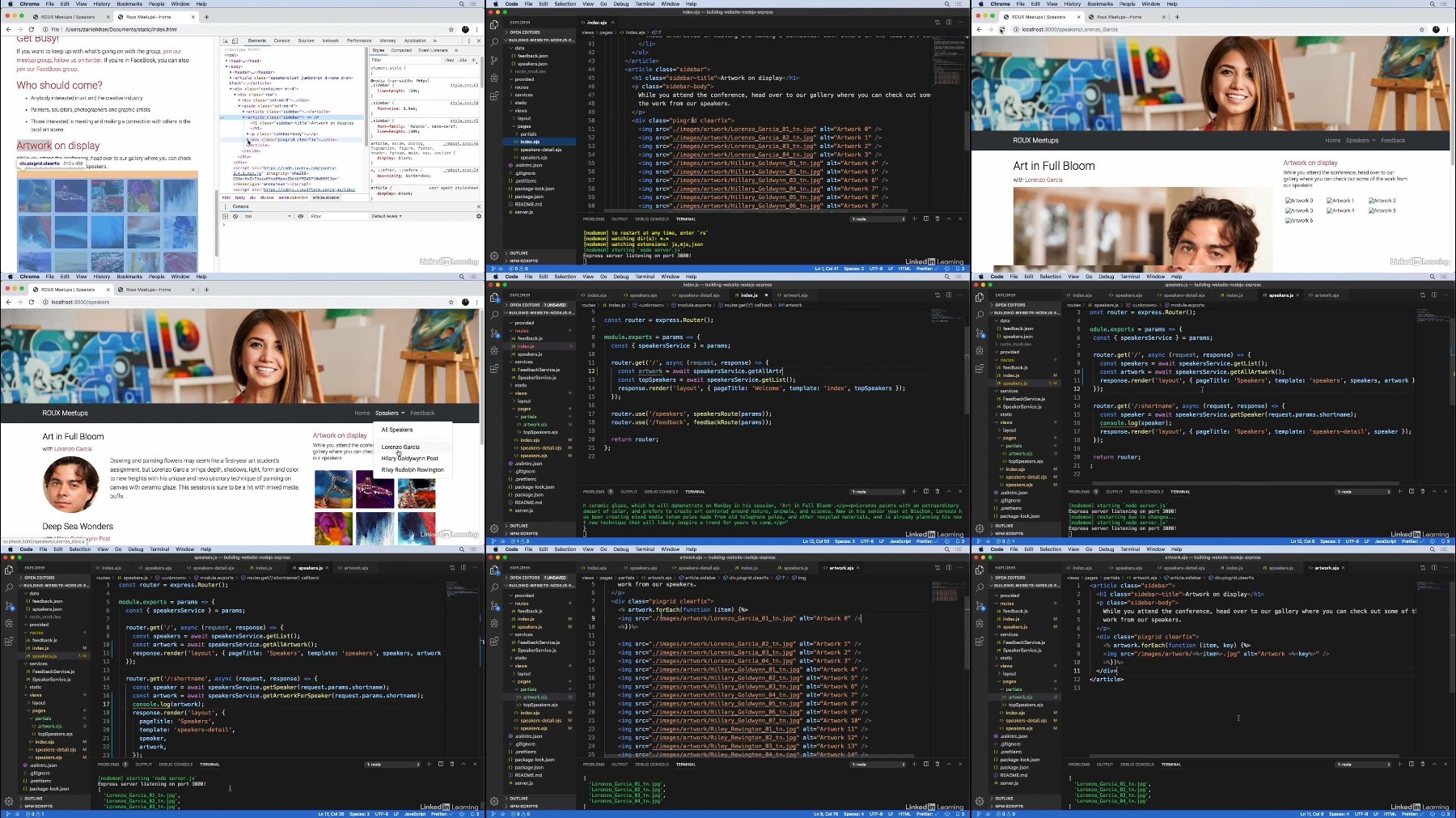The height and width of the screenshot is (818, 1456).
Task: Switch to the OUTPUT panel tab in the index.js window
Action: click(629, 491)
